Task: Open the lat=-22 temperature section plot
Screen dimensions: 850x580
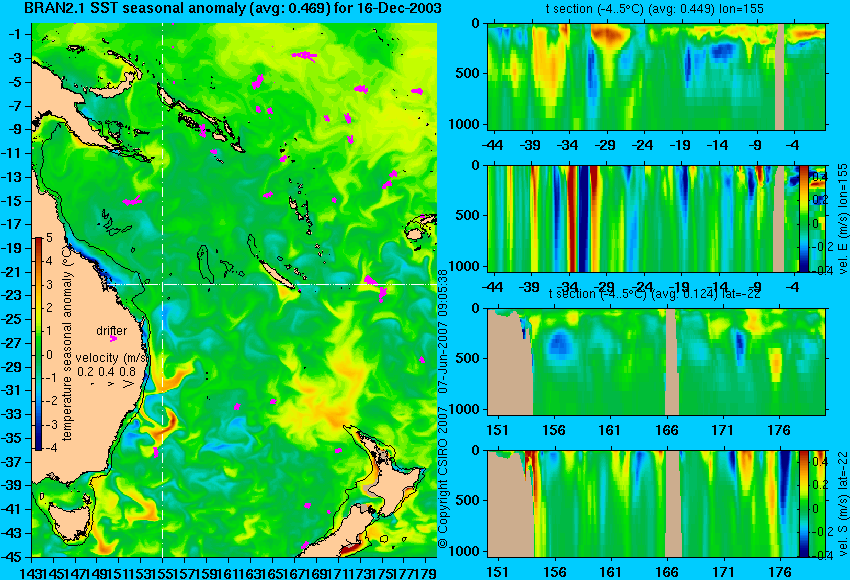Action: [x=656, y=362]
